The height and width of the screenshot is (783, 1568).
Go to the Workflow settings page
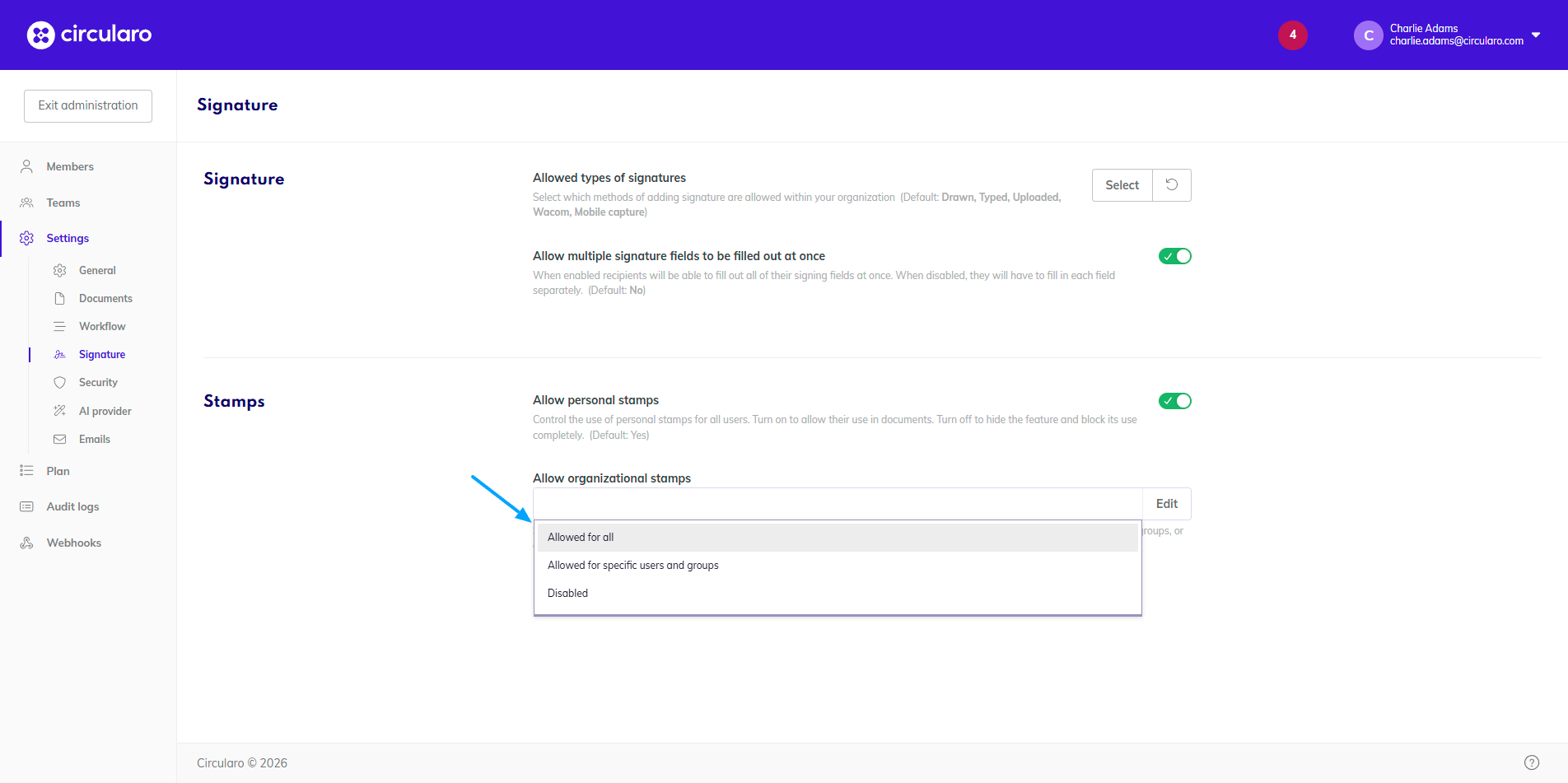coord(102,326)
